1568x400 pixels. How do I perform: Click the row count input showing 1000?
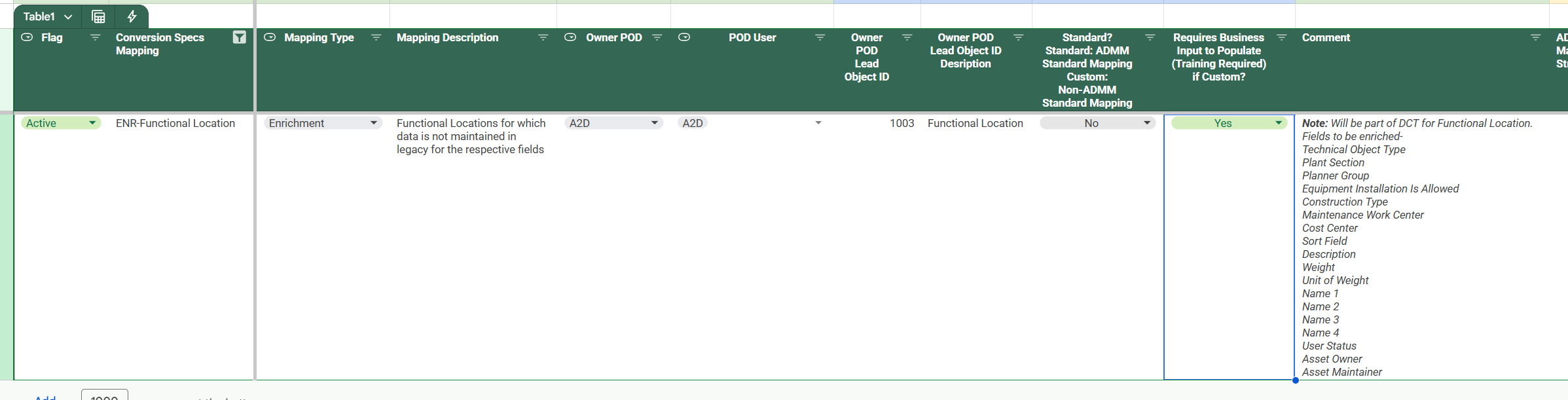point(105,395)
